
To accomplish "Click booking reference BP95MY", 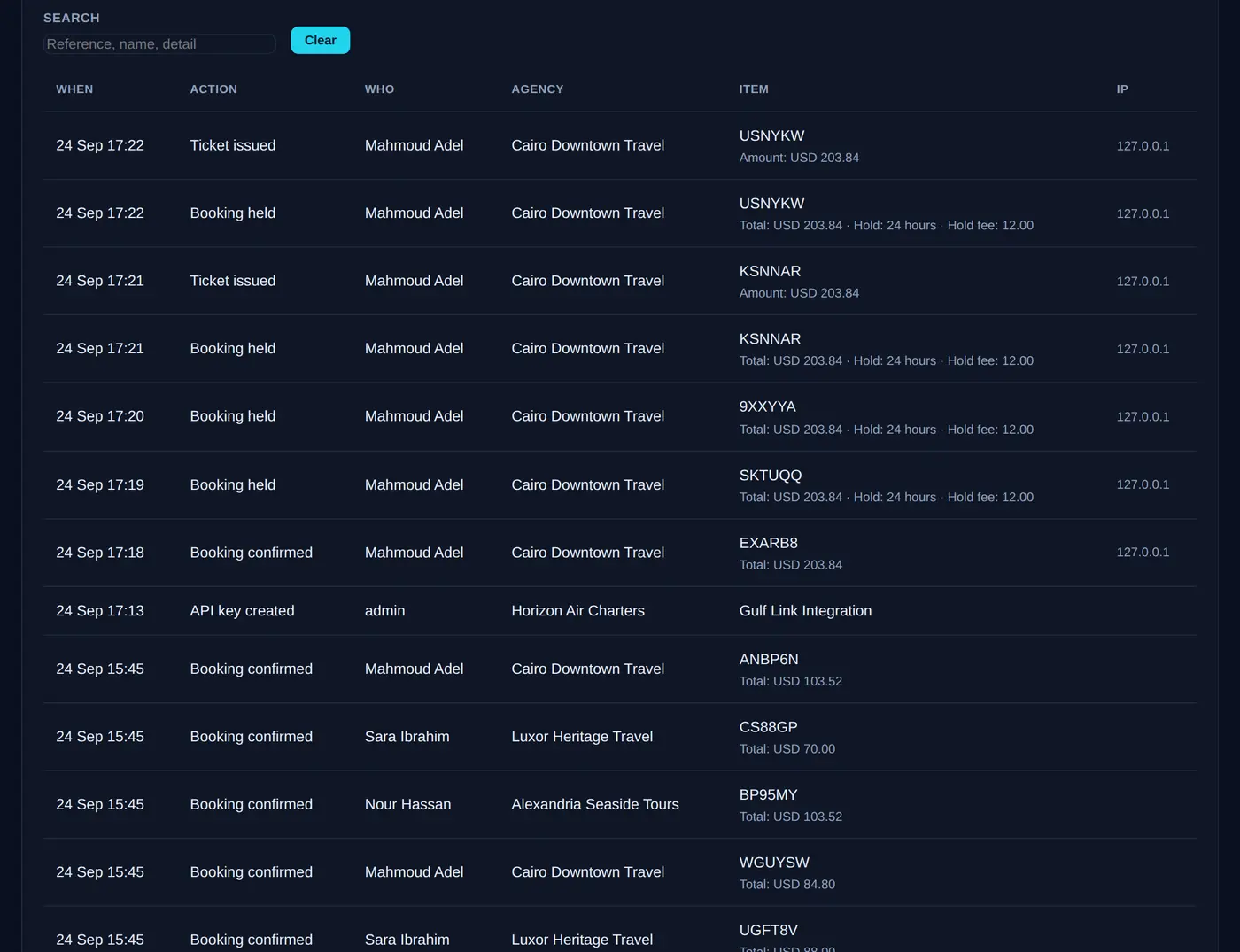I will 768,794.
